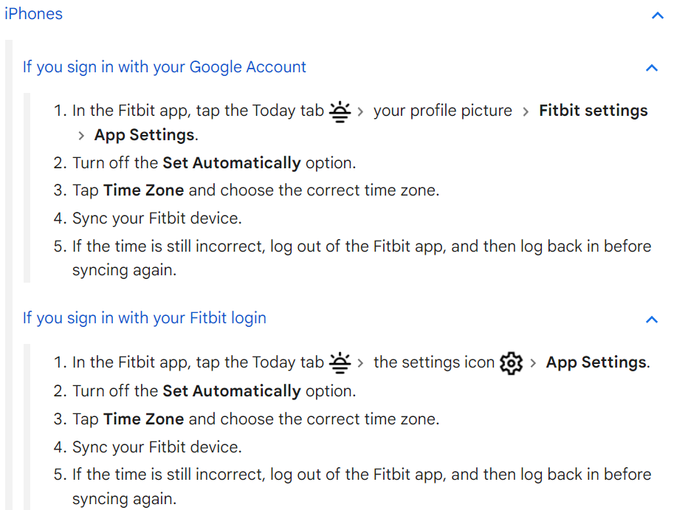Screen dimensions: 674x510
Task: Click the arrow separator before App Settings in Google section
Action: (81, 136)
